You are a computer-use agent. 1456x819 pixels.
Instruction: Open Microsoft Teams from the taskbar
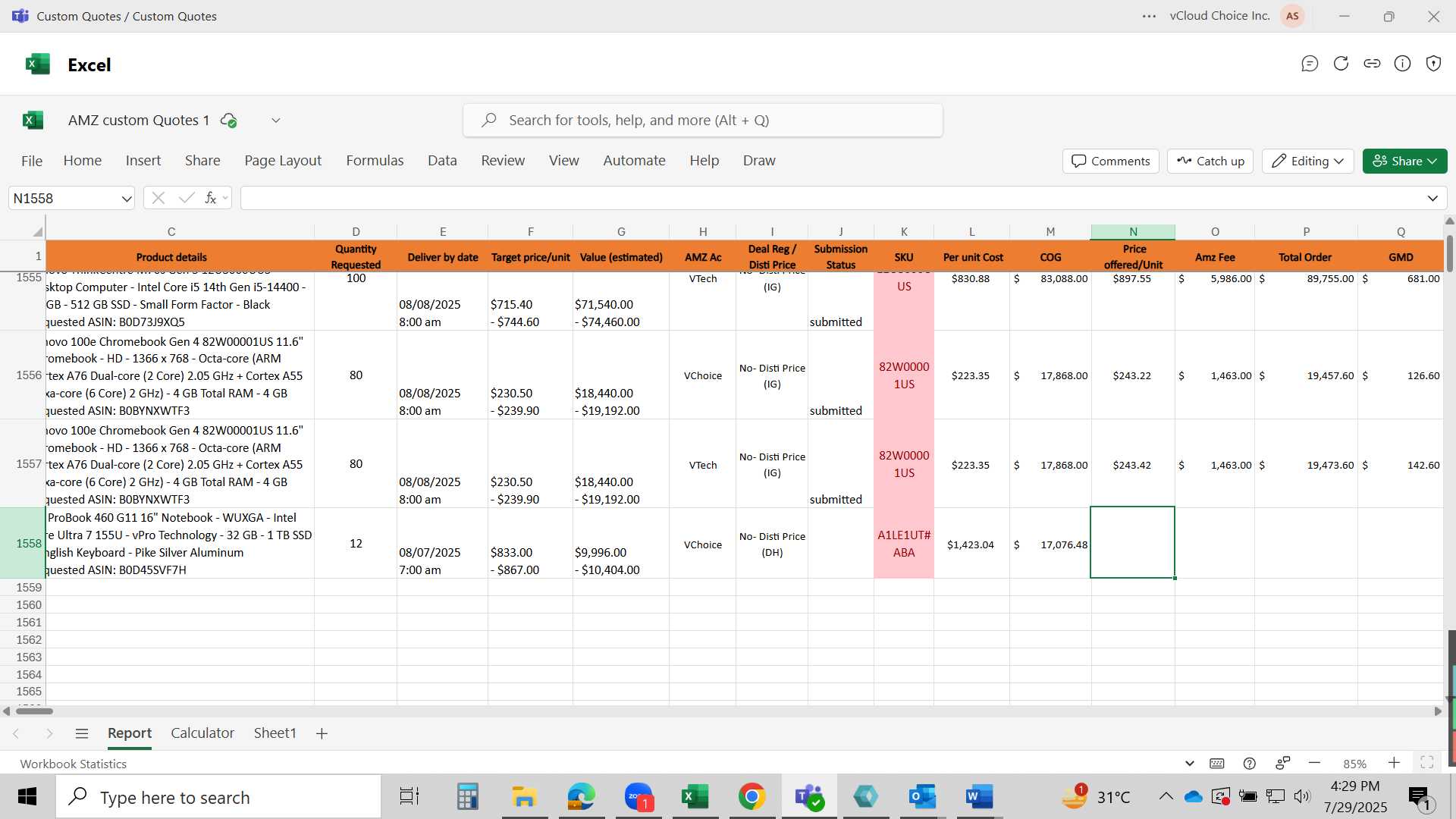coord(809,796)
